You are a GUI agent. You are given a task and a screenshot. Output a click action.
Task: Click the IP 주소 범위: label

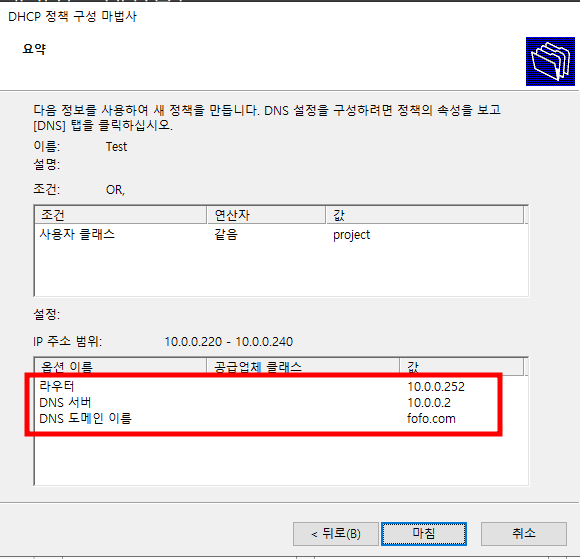(x=67, y=341)
